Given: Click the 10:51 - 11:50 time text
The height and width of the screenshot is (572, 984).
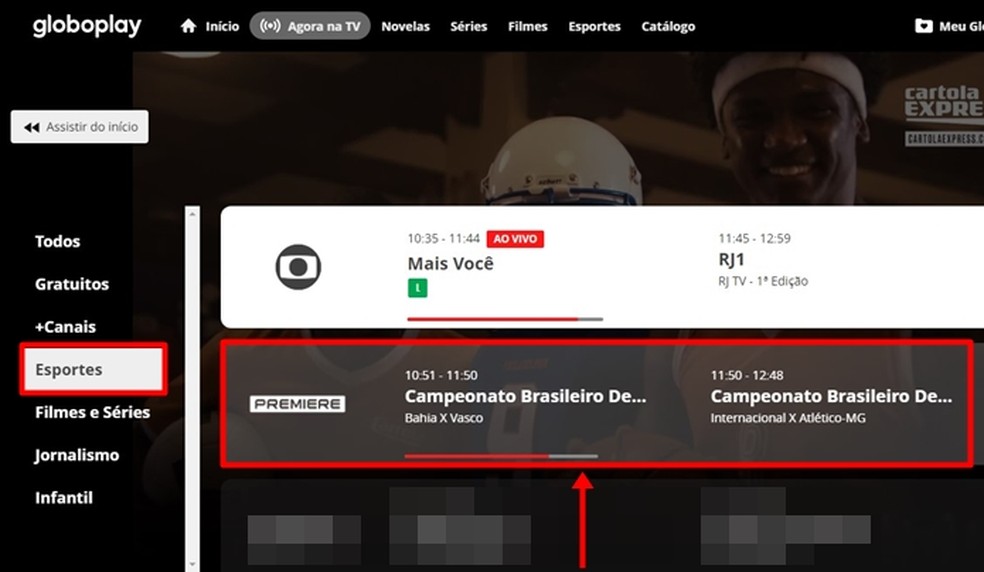Looking at the screenshot, I should click(441, 375).
